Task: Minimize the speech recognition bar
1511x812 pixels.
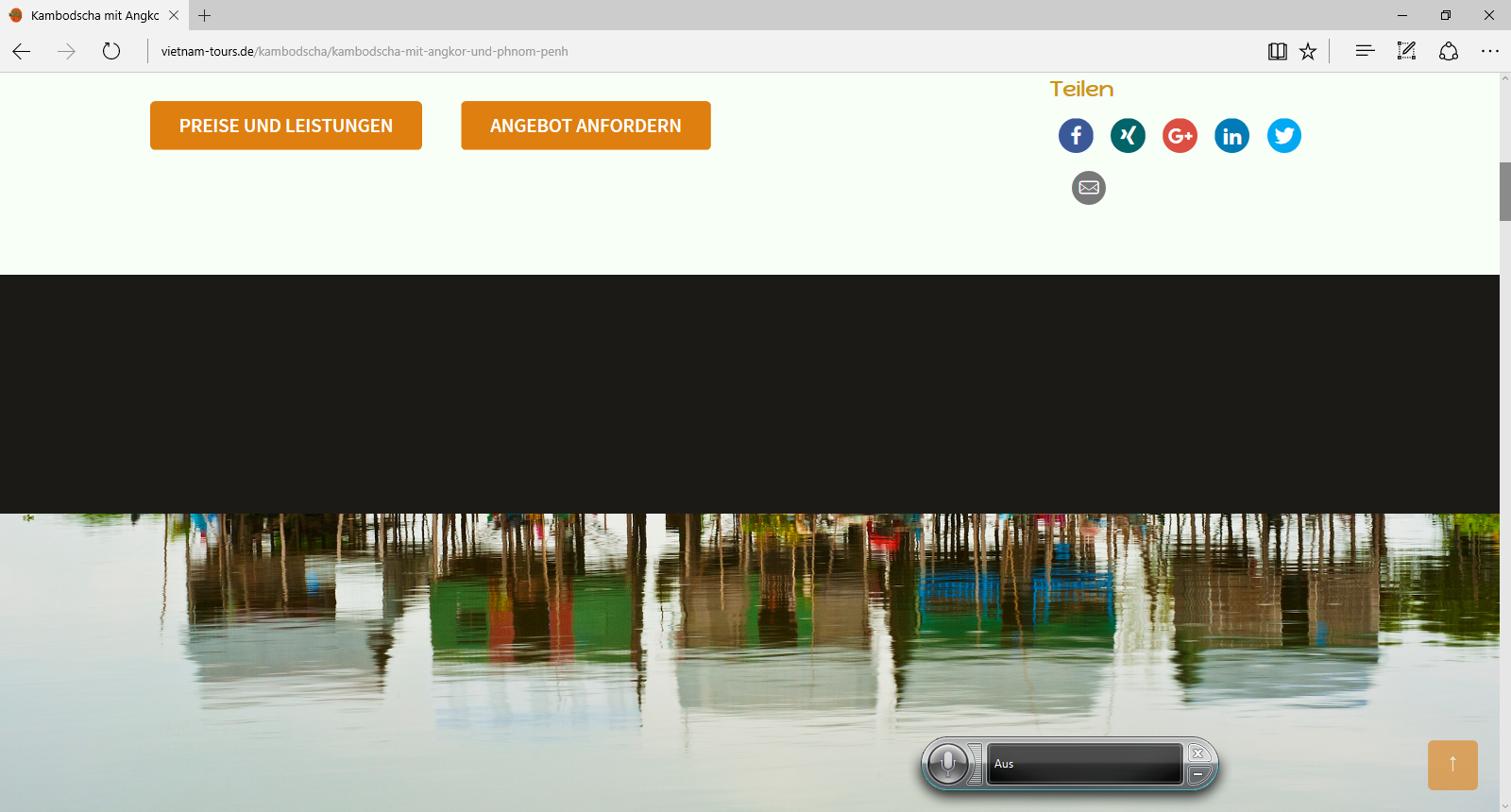Action: pos(1197,775)
